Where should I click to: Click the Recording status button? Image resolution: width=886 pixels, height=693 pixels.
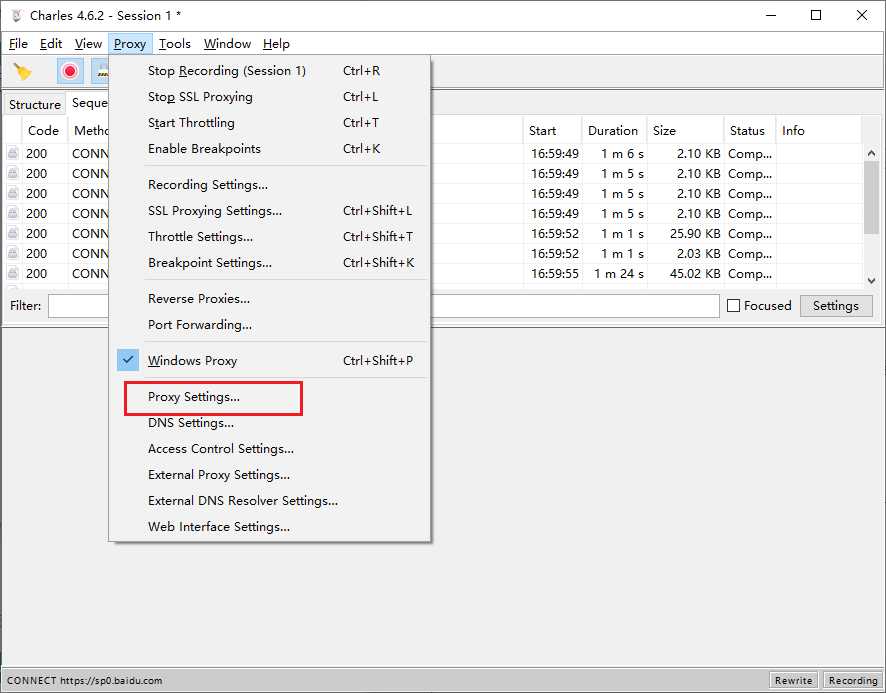(x=853, y=680)
